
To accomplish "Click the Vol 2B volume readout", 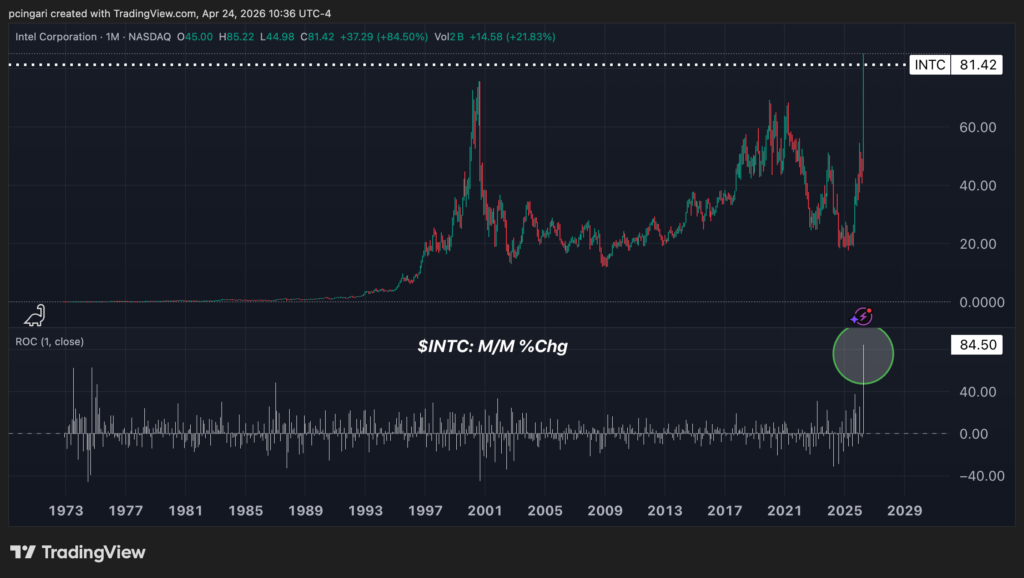I will click(x=449, y=37).
